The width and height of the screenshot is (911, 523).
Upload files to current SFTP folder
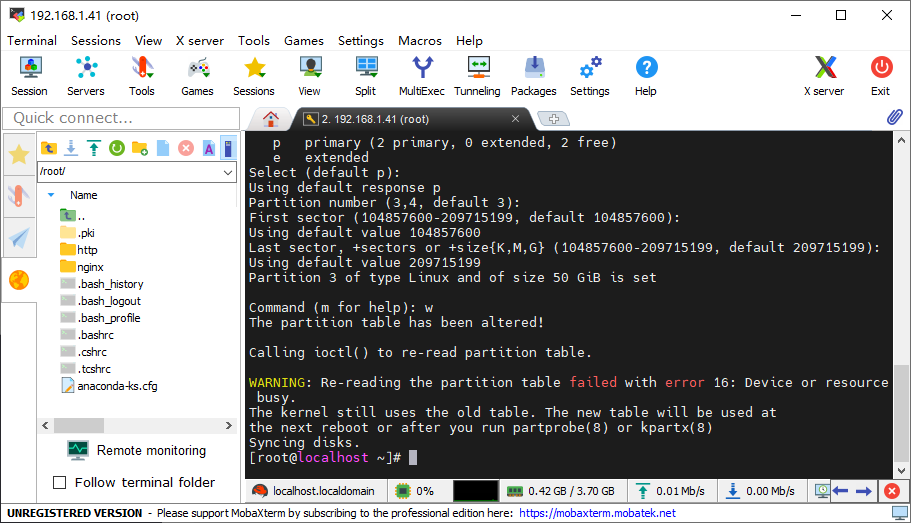pos(94,148)
